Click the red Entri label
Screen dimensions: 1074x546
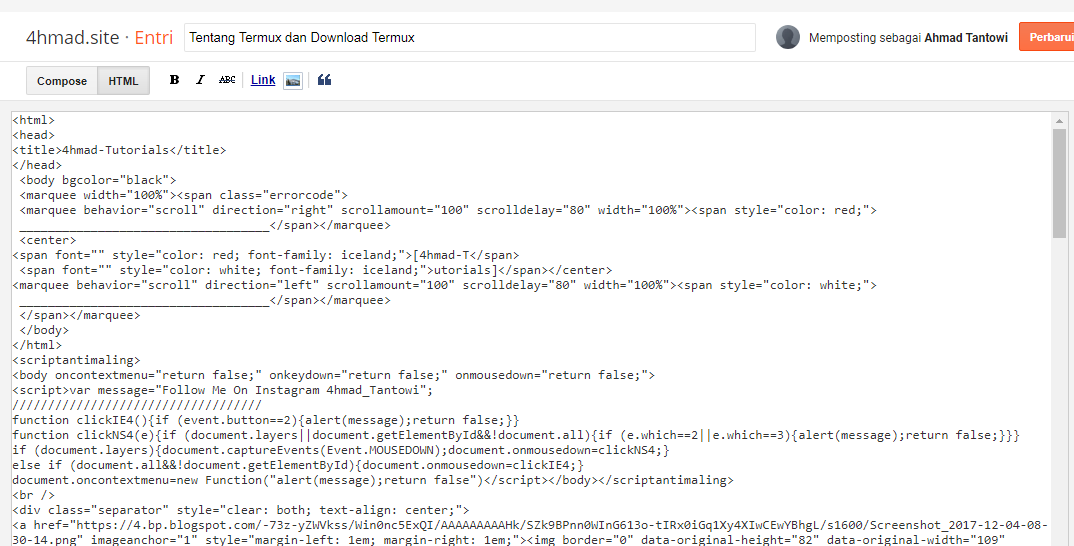tap(153, 37)
